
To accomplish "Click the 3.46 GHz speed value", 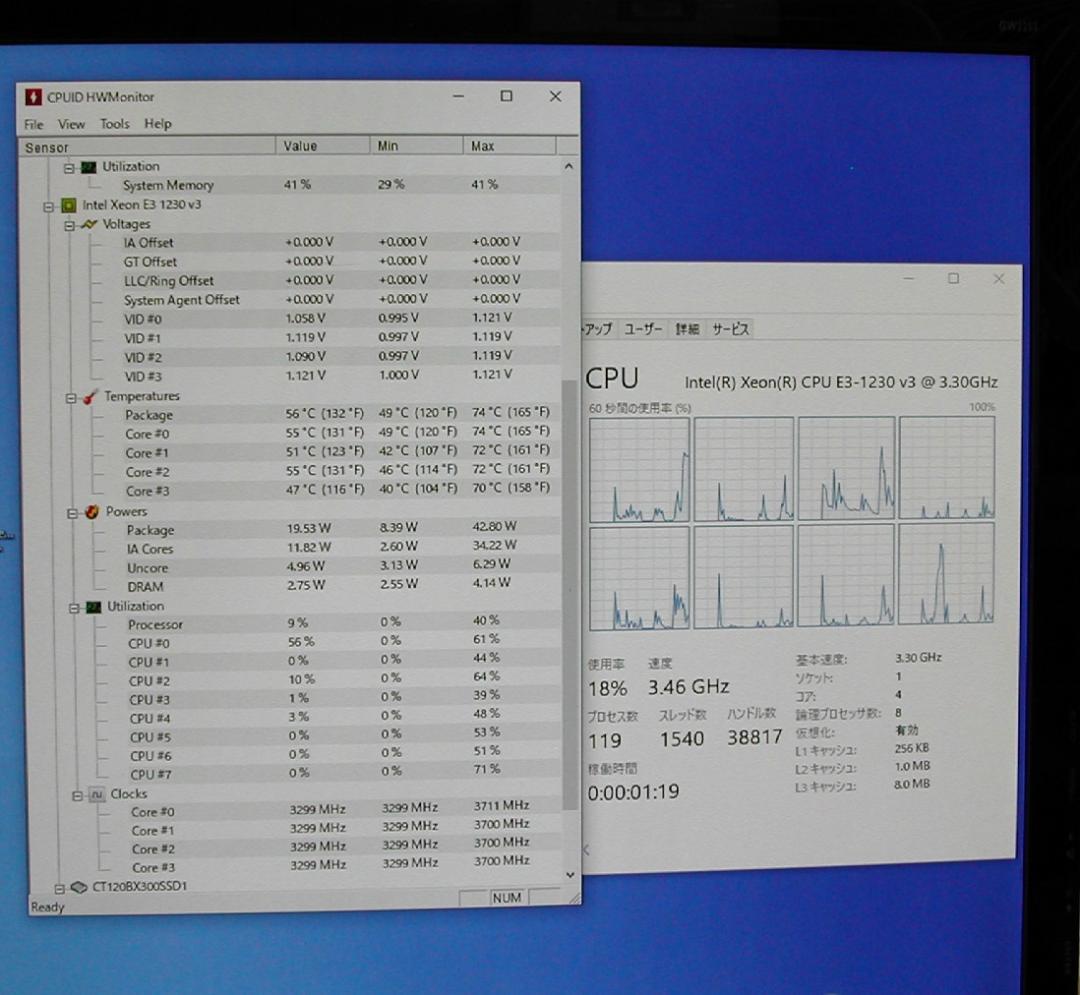I will [x=688, y=687].
